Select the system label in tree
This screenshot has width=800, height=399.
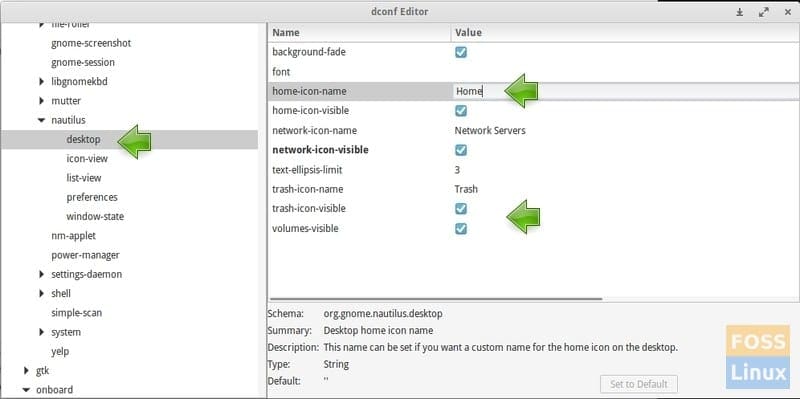(x=66, y=332)
